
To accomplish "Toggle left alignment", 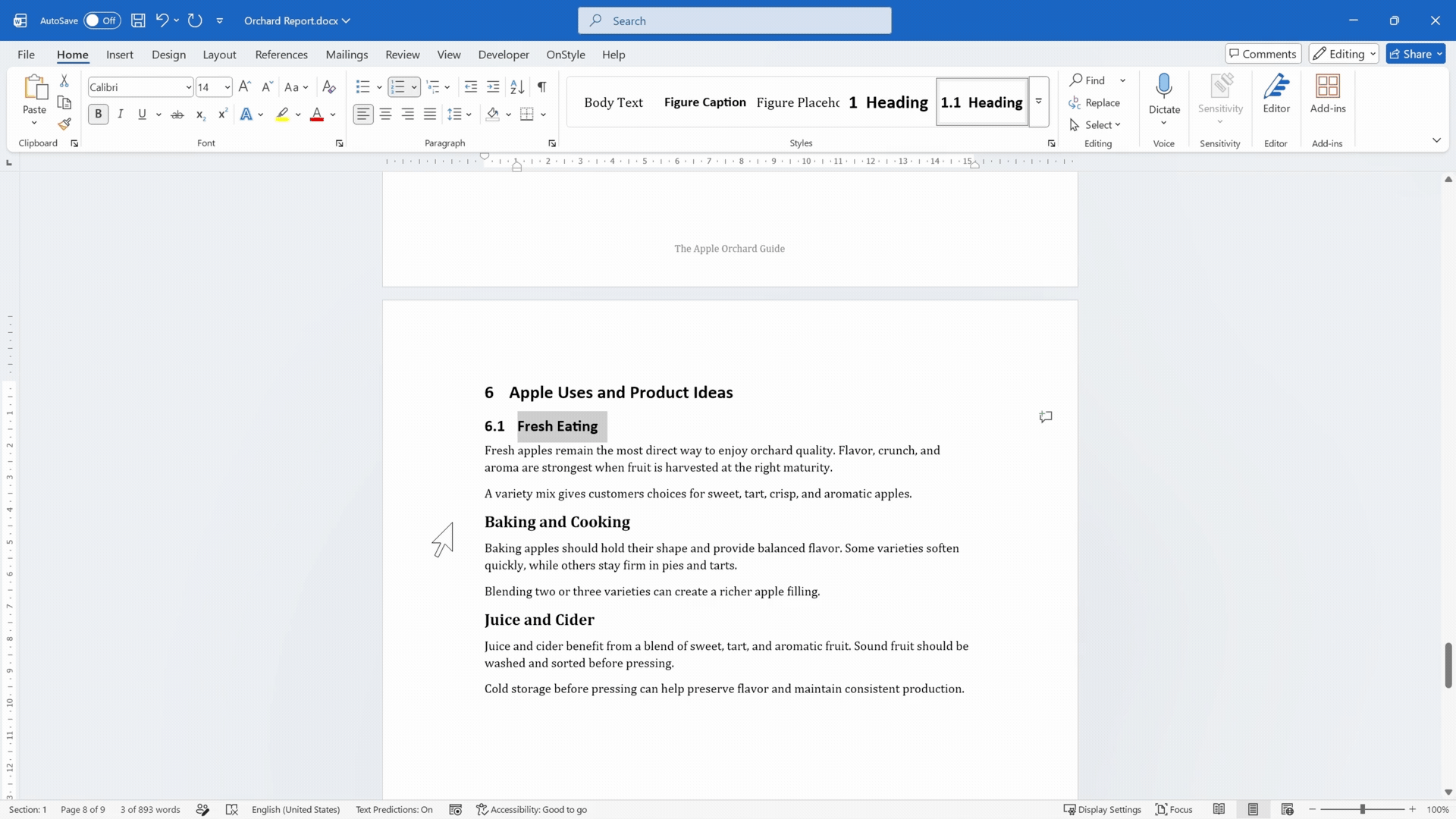I will (x=363, y=115).
